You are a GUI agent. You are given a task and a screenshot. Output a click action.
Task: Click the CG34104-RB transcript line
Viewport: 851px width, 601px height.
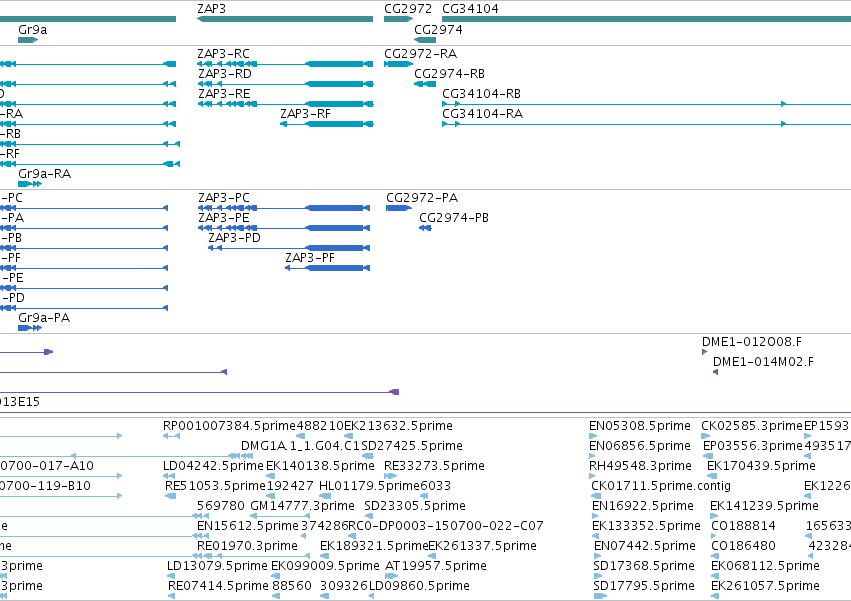[646, 104]
